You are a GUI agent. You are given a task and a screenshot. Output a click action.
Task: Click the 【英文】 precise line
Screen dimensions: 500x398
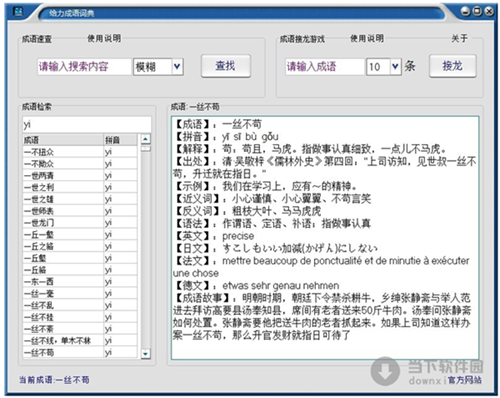click(x=214, y=236)
